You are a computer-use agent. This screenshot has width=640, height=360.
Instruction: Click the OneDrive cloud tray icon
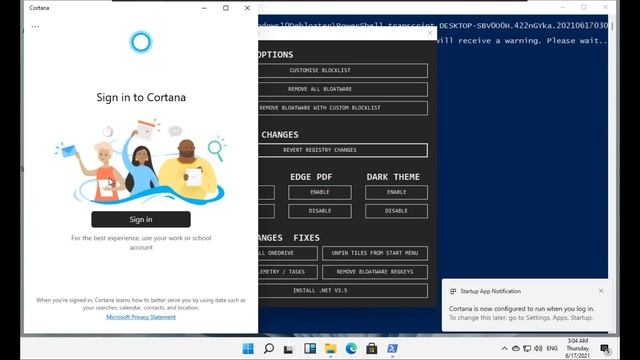(x=516, y=349)
